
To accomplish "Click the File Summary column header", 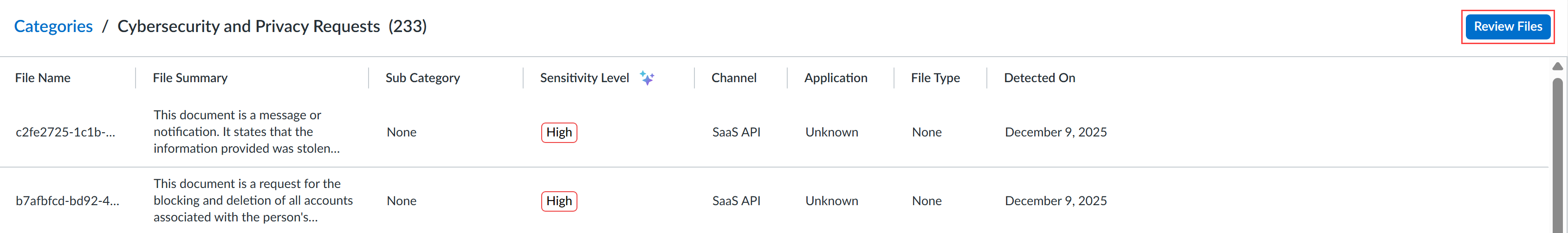I will [190, 78].
